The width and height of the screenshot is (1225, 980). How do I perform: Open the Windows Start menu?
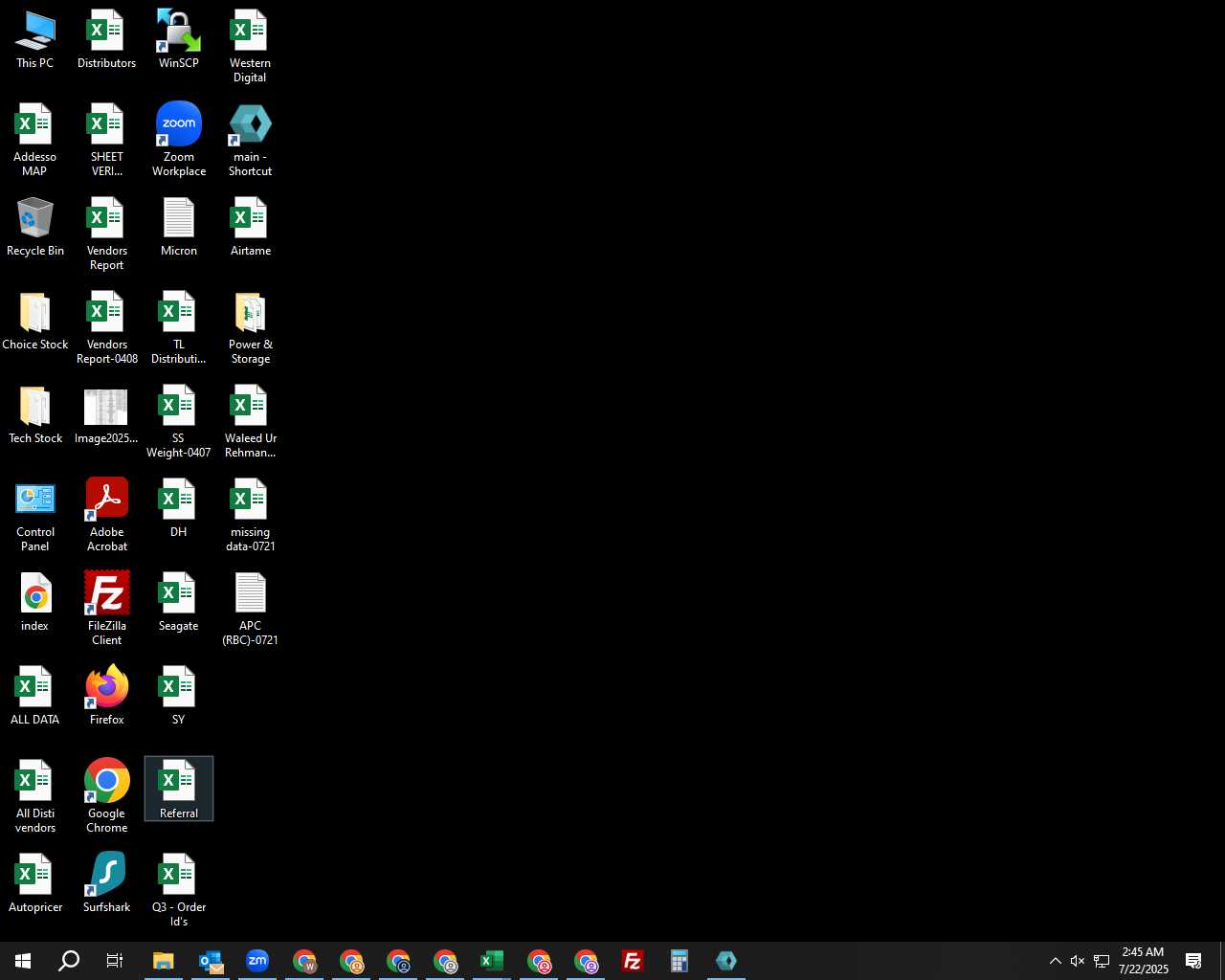(23, 961)
